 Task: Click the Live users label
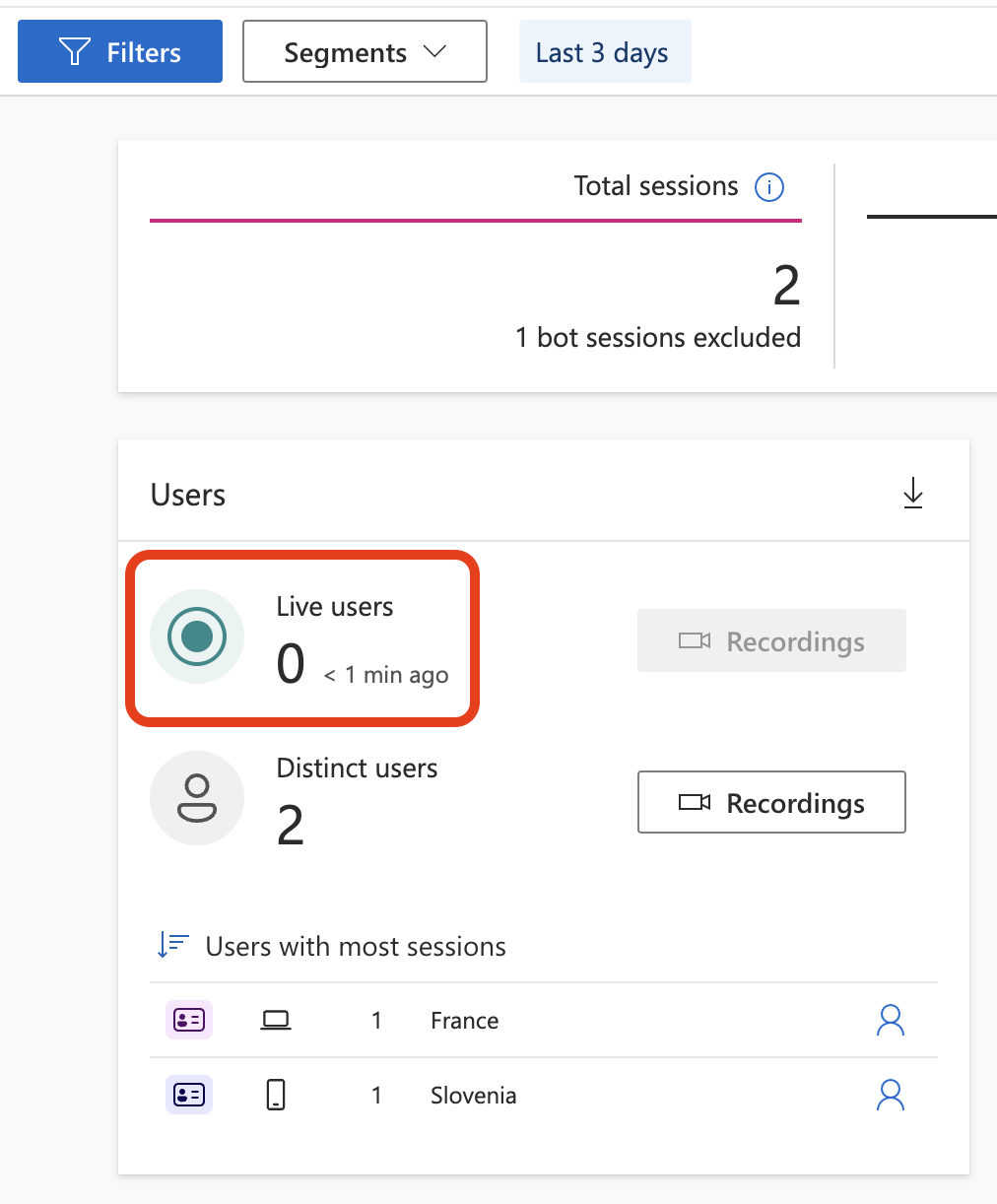click(x=335, y=607)
